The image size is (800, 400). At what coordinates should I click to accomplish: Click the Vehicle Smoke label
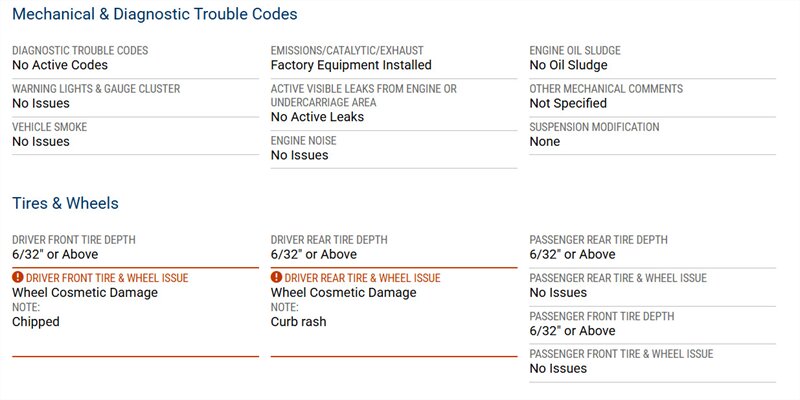coord(49,127)
